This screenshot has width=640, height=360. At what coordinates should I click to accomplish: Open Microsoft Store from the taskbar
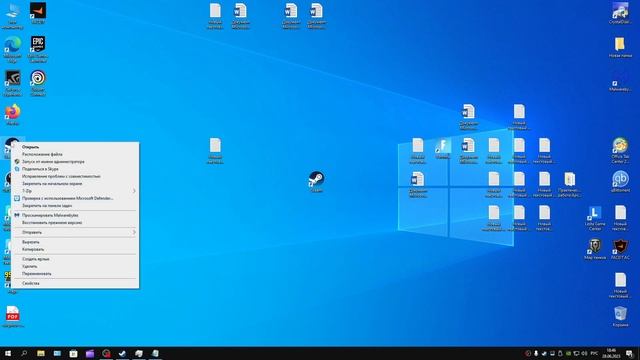[x=73, y=353]
